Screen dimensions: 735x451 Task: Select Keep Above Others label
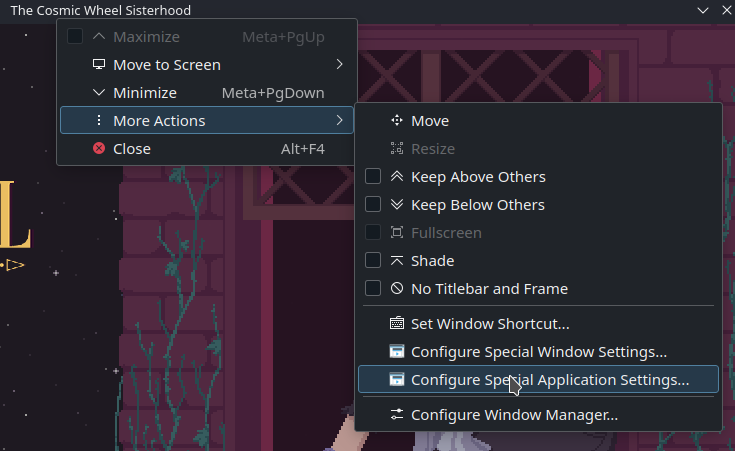click(x=478, y=177)
